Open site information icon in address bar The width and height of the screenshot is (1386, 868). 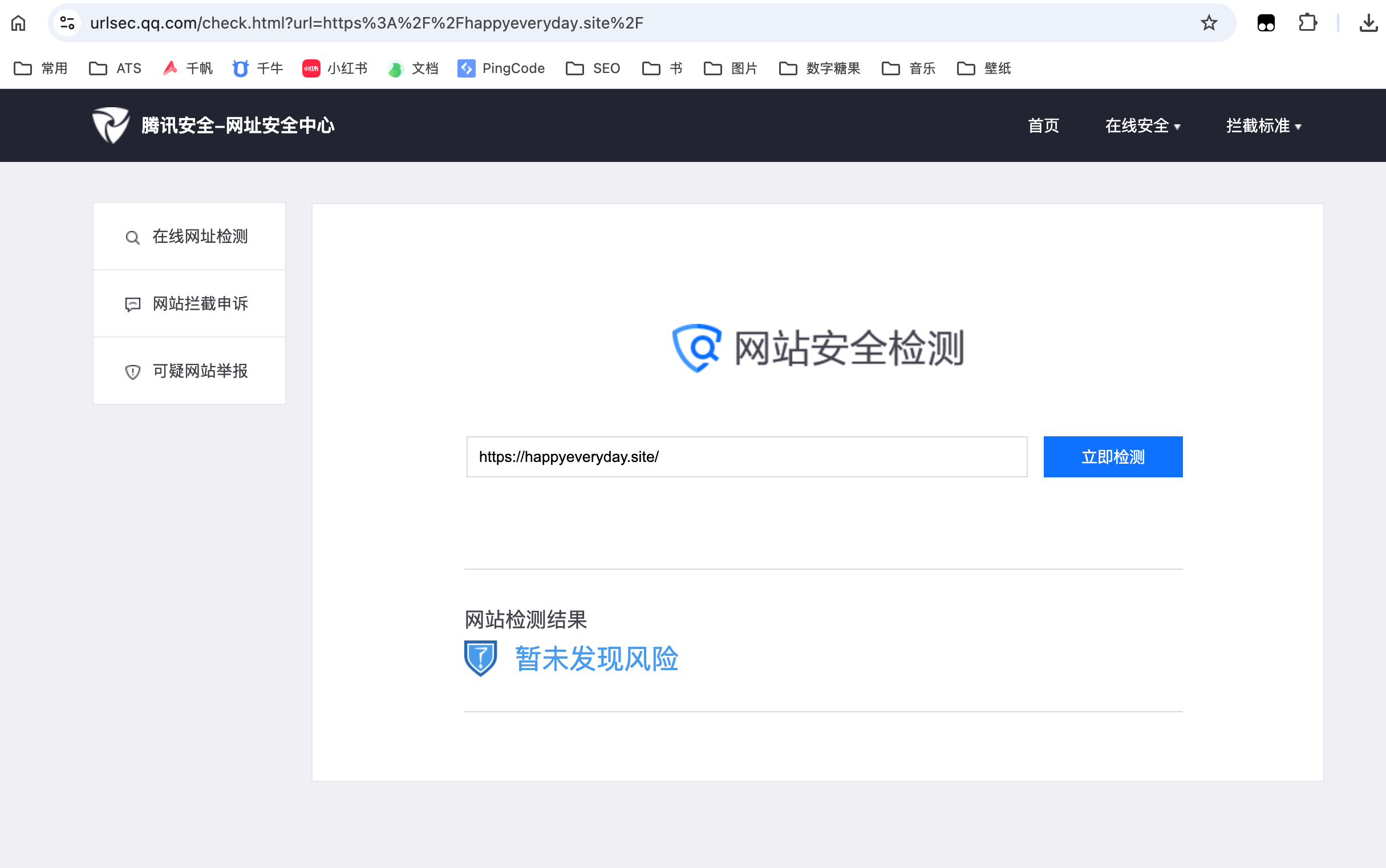pyautogui.click(x=67, y=23)
